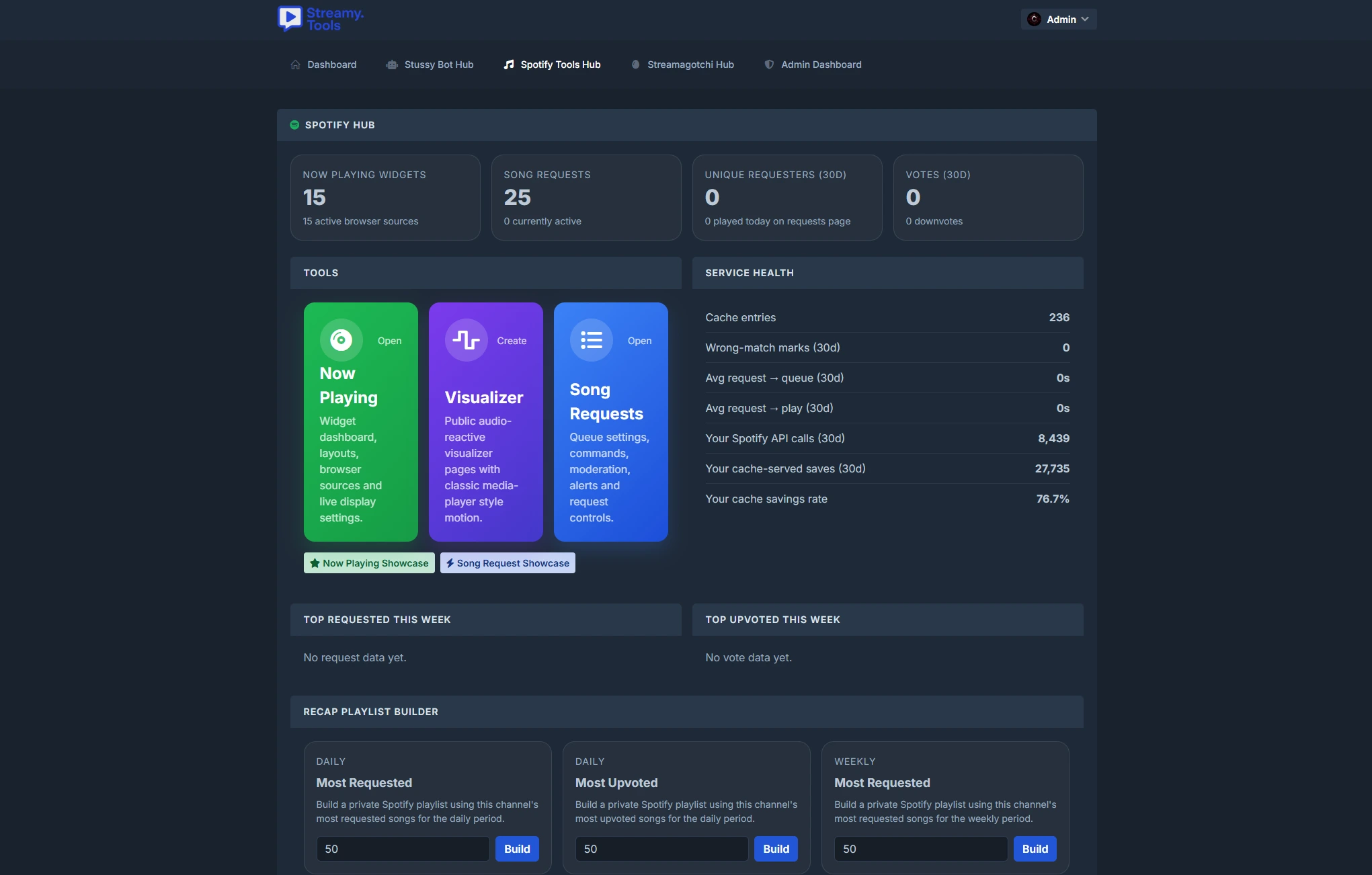Image resolution: width=1372 pixels, height=875 pixels.
Task: Open the Now Playing Showcase link
Action: pyautogui.click(x=369, y=563)
